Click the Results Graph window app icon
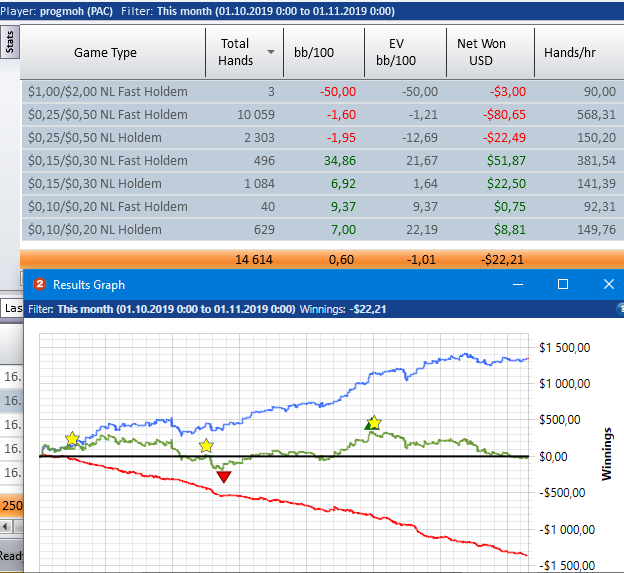 pos(40,285)
